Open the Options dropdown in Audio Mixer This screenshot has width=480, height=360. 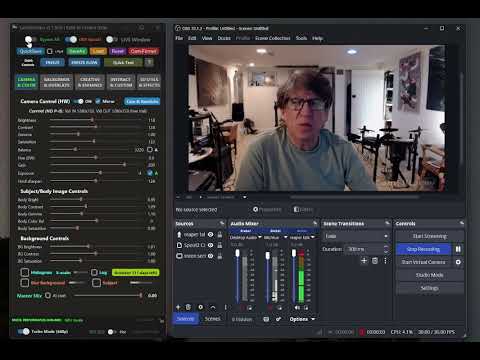pos(302,319)
